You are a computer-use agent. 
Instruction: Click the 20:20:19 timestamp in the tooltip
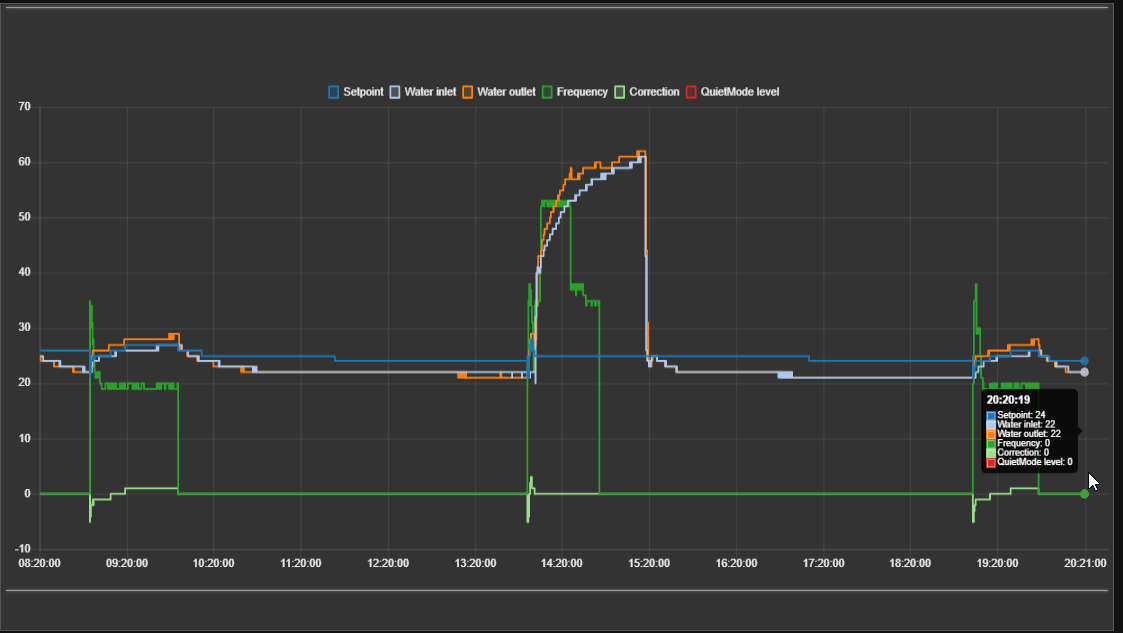(x=1009, y=399)
